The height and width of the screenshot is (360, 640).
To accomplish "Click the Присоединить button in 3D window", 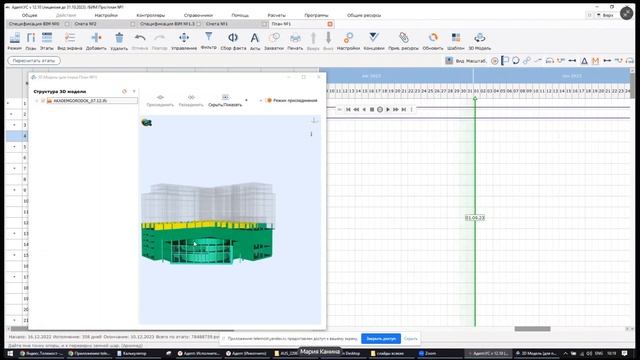I will tap(160, 101).
